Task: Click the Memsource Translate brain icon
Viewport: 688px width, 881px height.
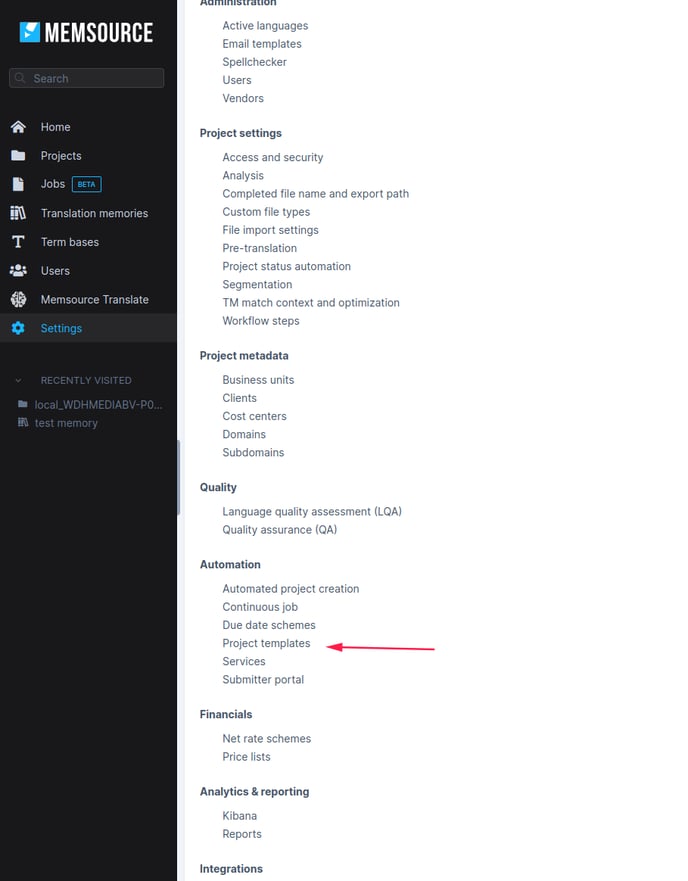Action: (18, 300)
